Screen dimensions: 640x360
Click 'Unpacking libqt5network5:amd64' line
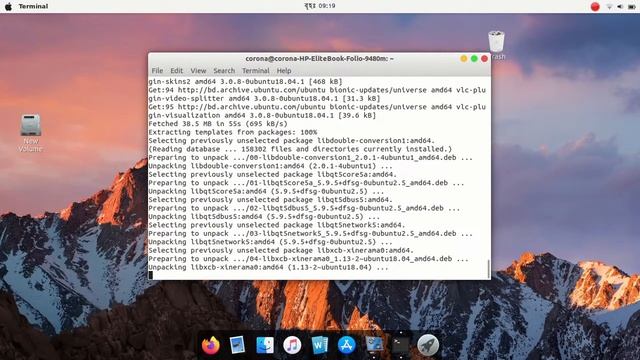click(271, 242)
